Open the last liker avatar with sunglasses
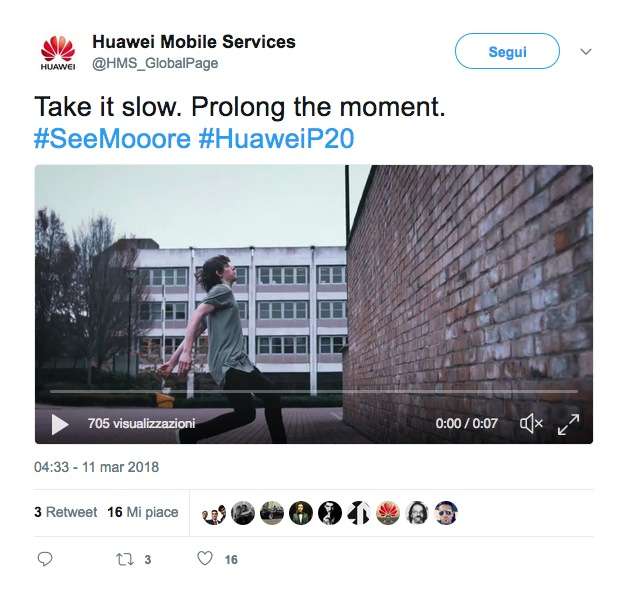This screenshot has height=591, width=630. [446, 513]
